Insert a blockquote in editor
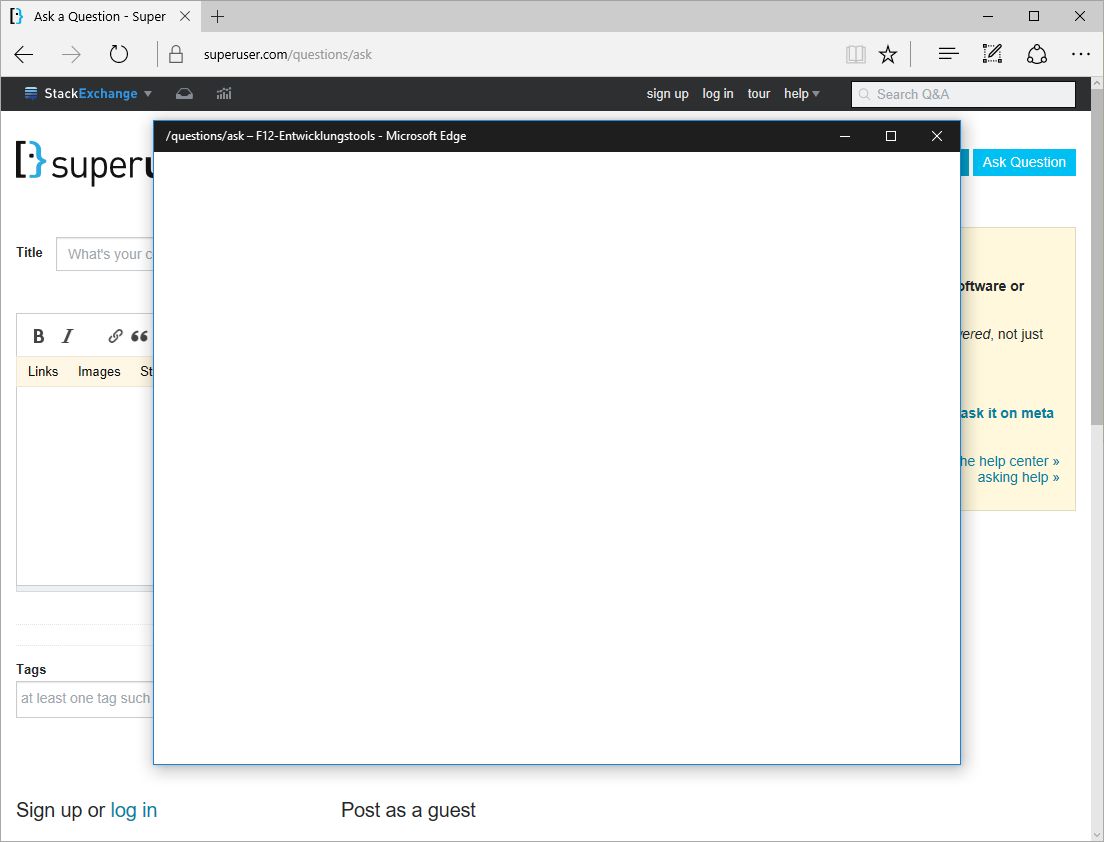Viewport: 1104px width, 842px height. [139, 337]
